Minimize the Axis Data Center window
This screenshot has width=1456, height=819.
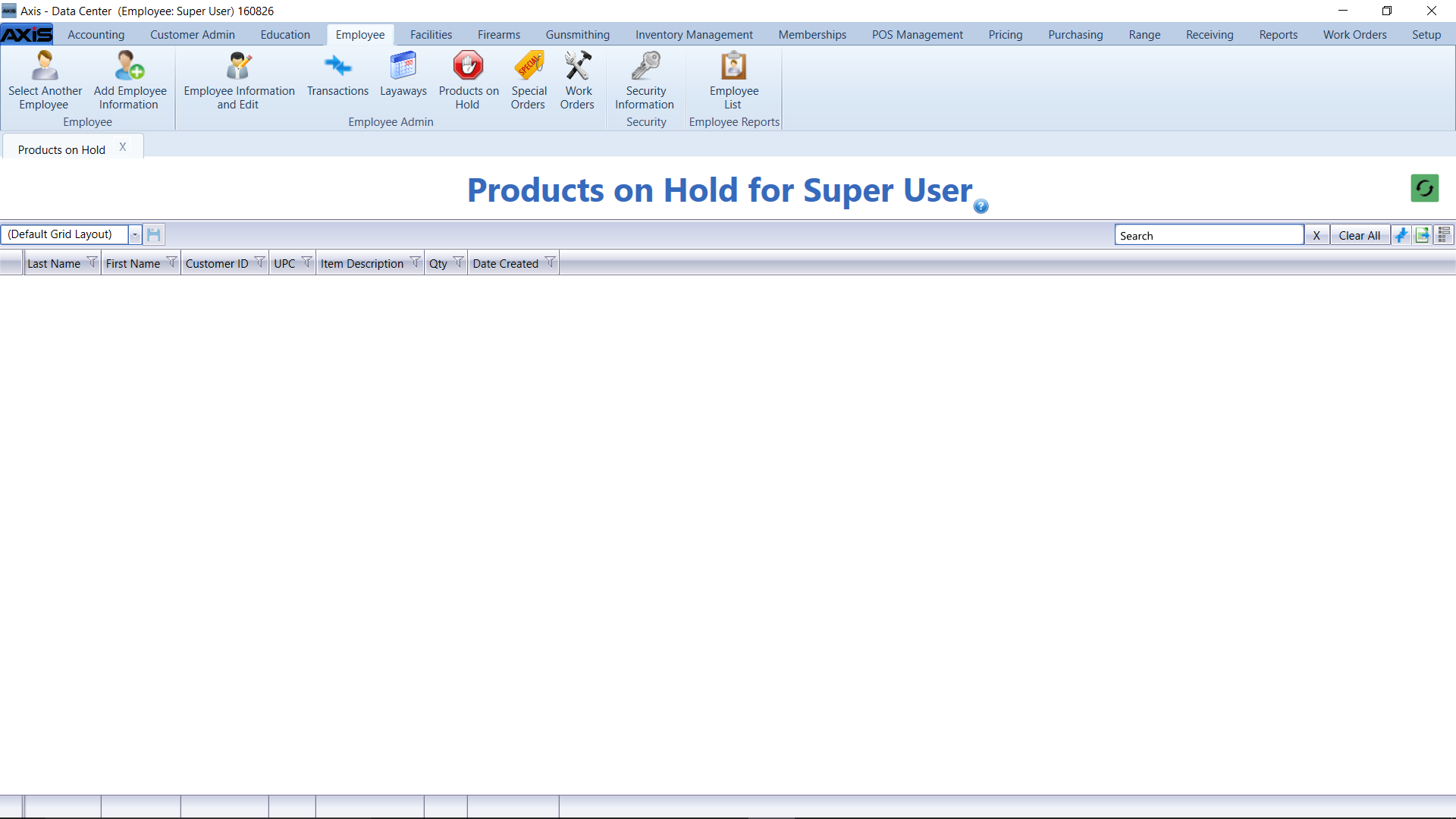pyautogui.click(x=1343, y=11)
